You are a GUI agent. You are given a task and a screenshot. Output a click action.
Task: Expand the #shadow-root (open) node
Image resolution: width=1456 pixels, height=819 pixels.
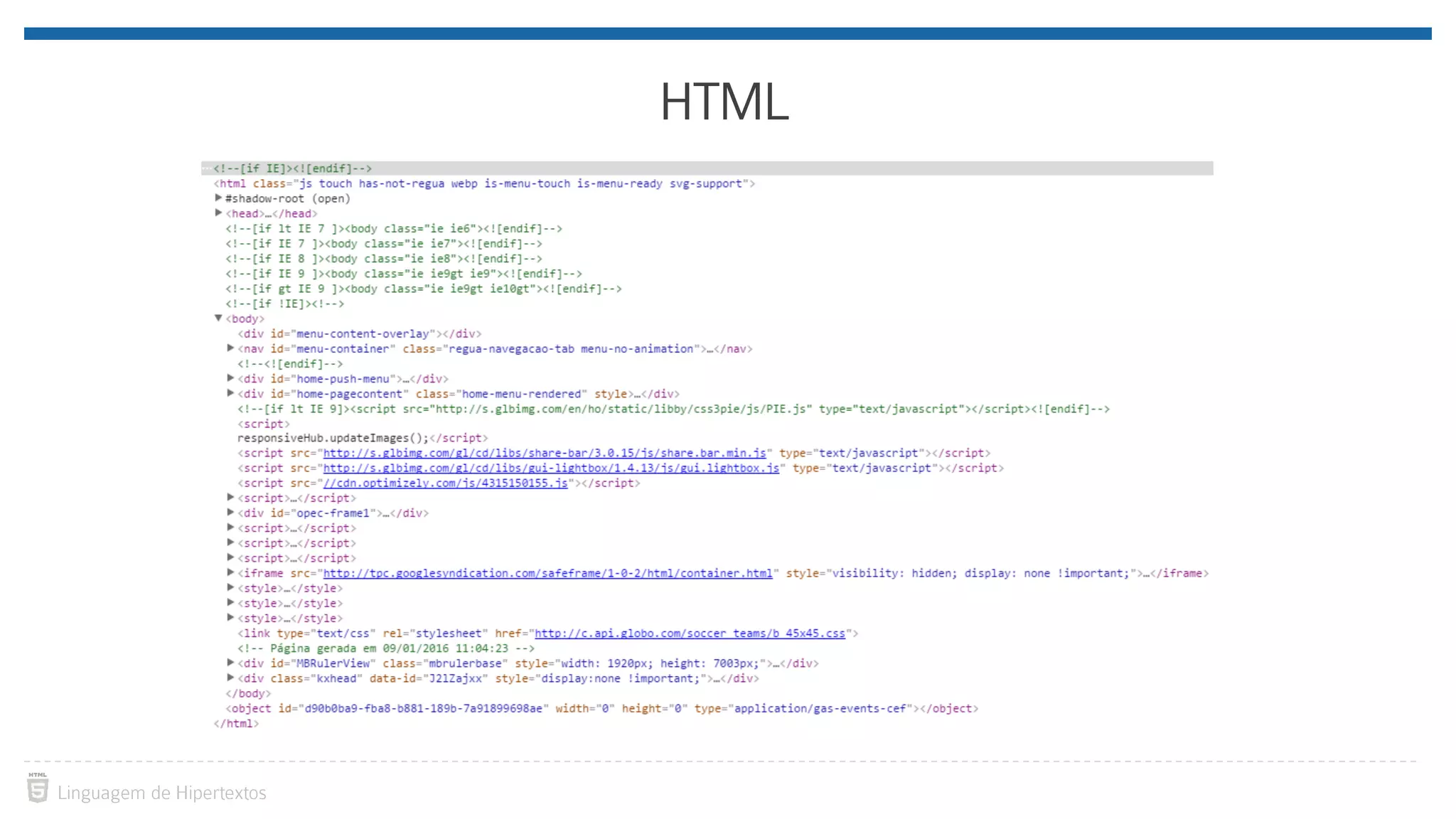(x=219, y=198)
